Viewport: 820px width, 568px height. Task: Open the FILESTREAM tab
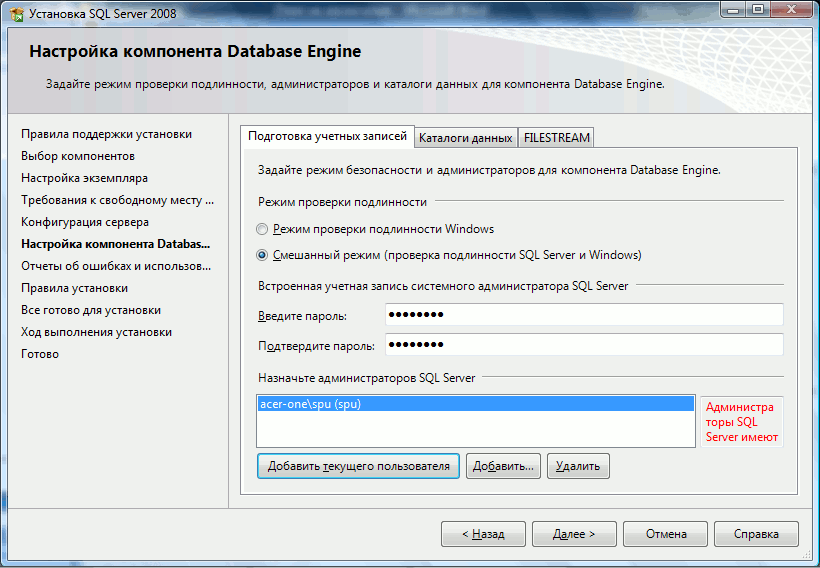[556, 138]
